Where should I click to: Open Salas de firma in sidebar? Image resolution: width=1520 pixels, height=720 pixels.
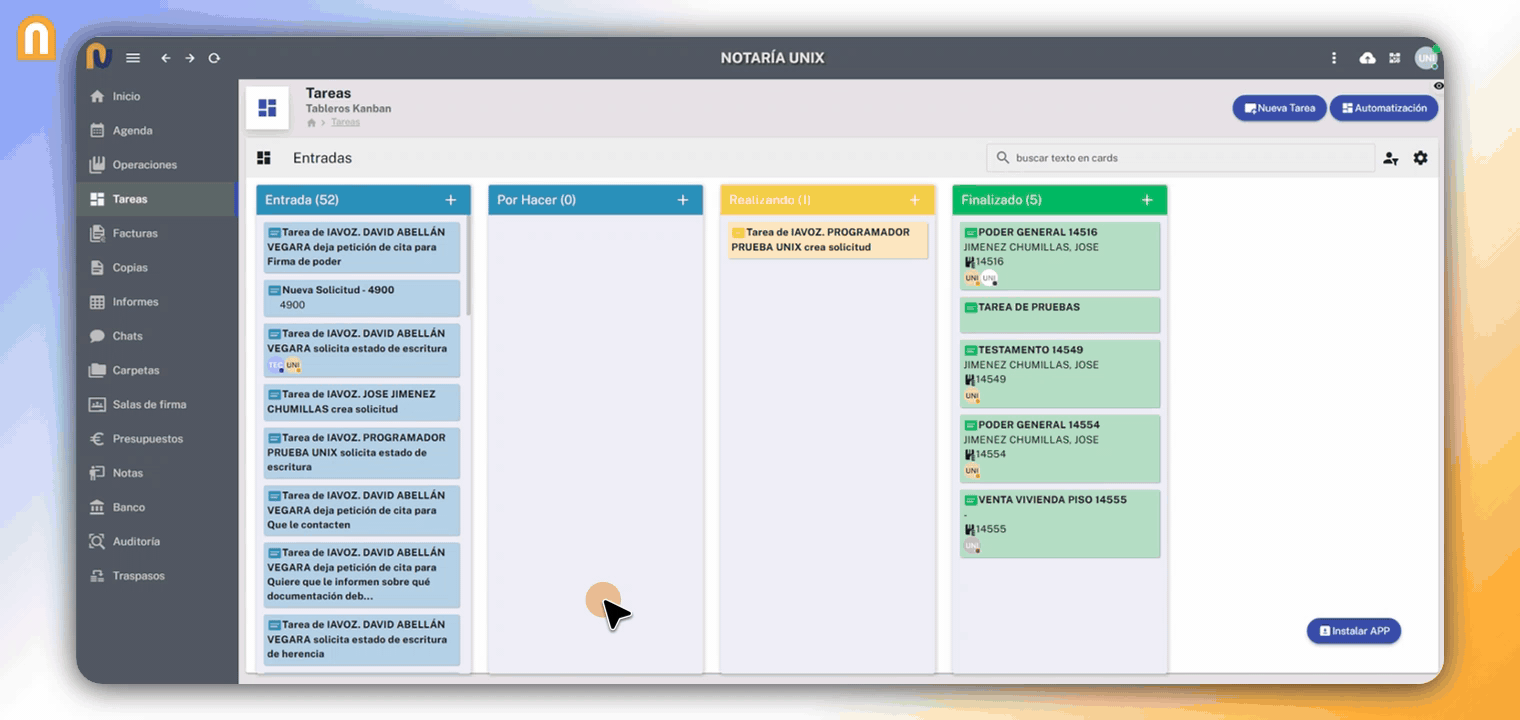click(149, 404)
